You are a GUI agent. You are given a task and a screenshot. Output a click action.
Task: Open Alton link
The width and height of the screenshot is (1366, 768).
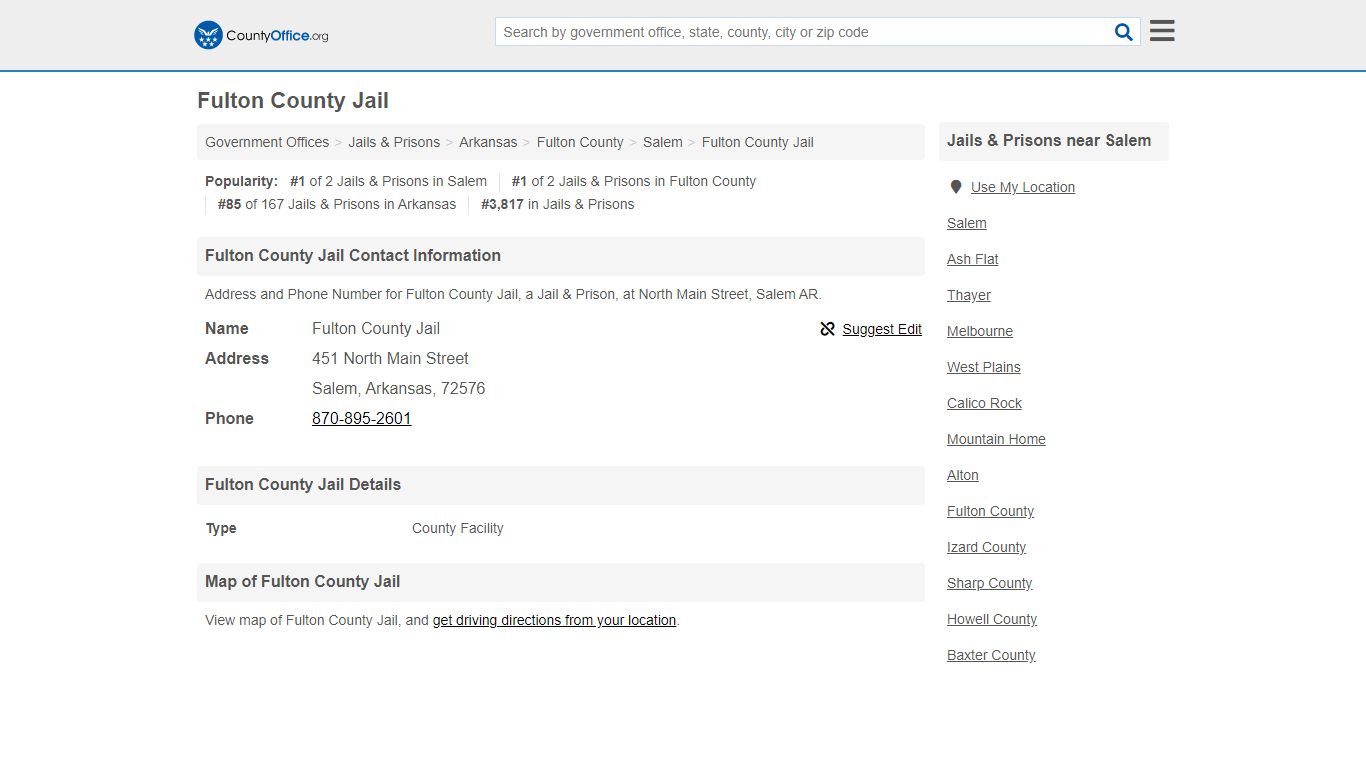[963, 475]
